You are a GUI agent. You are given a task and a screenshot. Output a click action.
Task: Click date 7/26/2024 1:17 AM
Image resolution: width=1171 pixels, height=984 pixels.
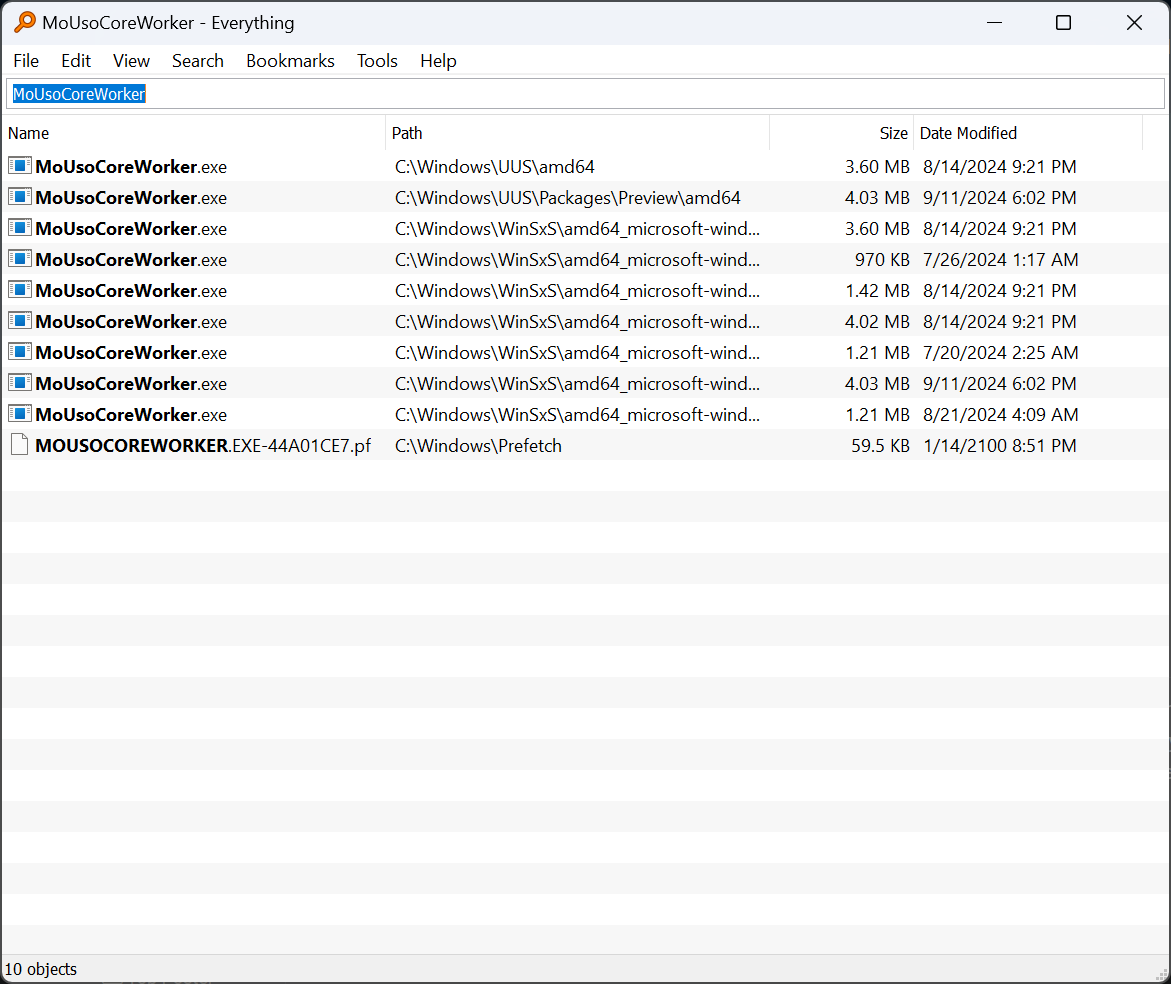1001,260
